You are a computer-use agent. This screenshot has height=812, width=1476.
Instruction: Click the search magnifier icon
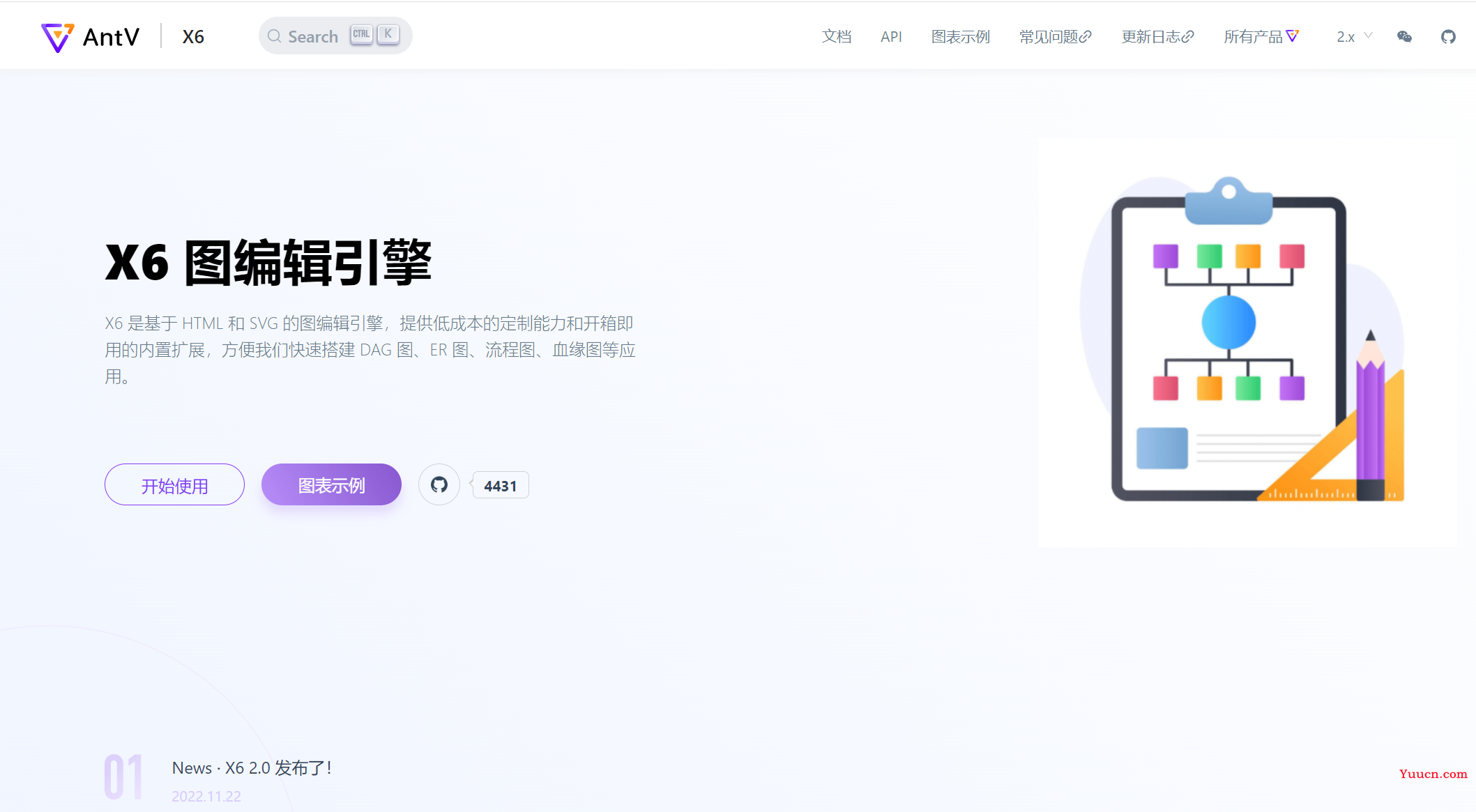275,36
